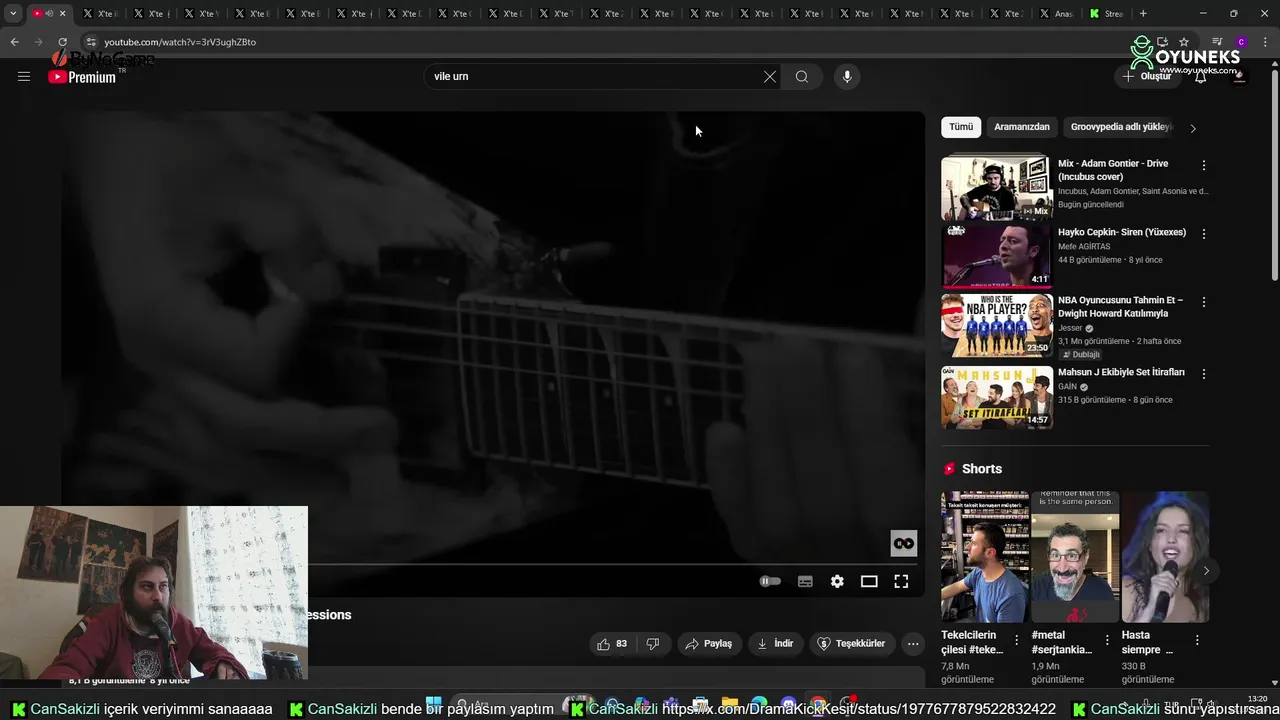The image size is (1280, 720).
Task: Go back in browser history
Action: click(x=14, y=42)
